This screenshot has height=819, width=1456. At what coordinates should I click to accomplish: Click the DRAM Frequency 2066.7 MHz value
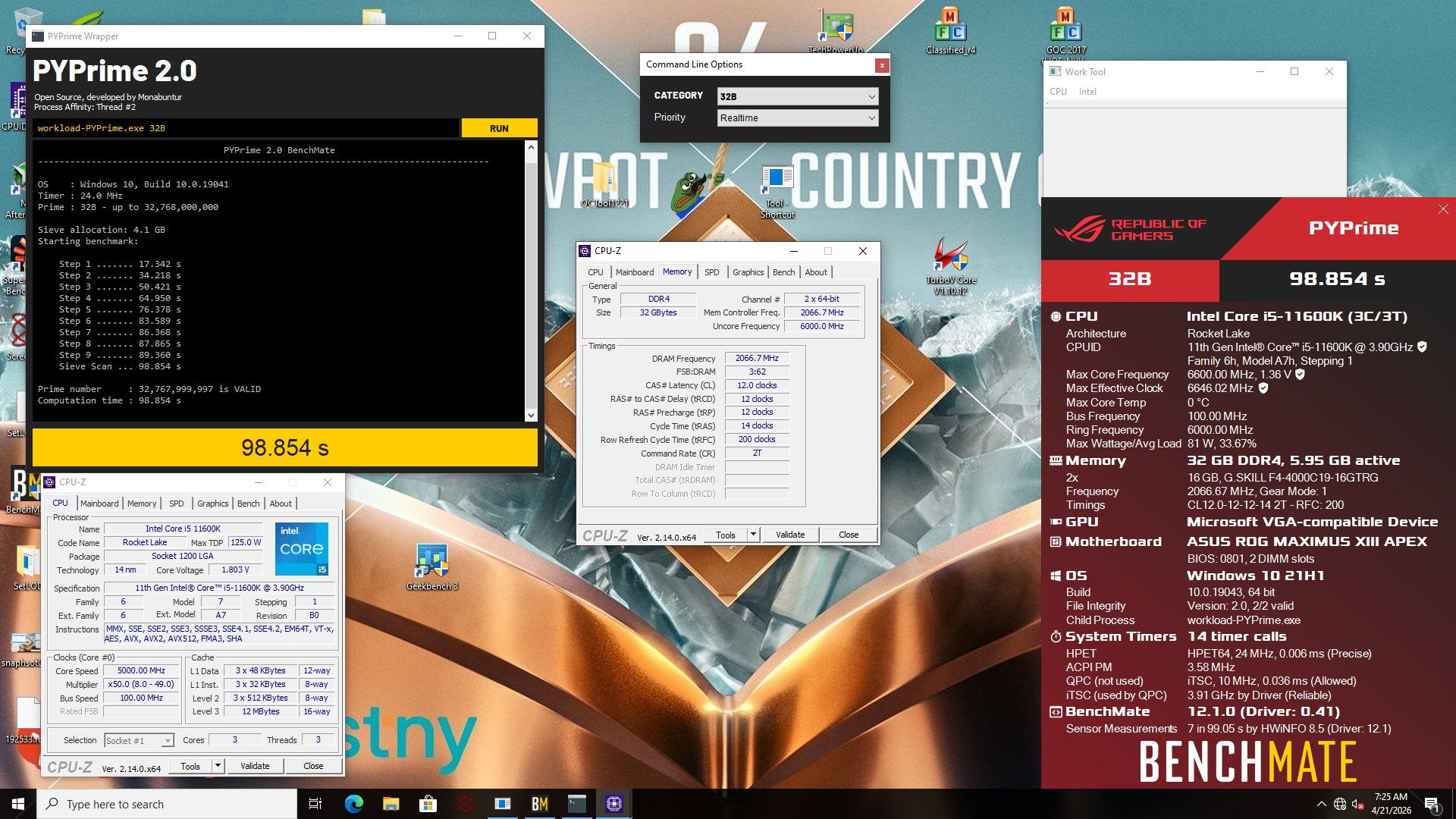click(757, 358)
